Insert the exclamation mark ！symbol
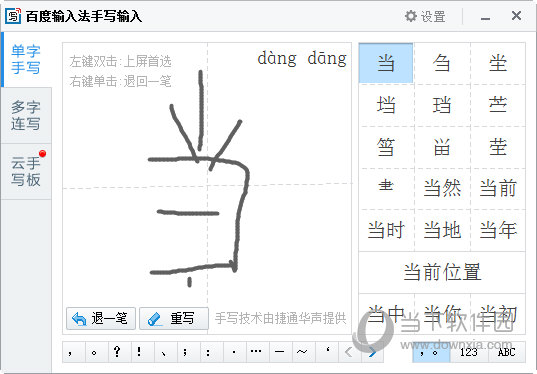Image resolution: width=537 pixels, height=374 pixels. [143, 352]
